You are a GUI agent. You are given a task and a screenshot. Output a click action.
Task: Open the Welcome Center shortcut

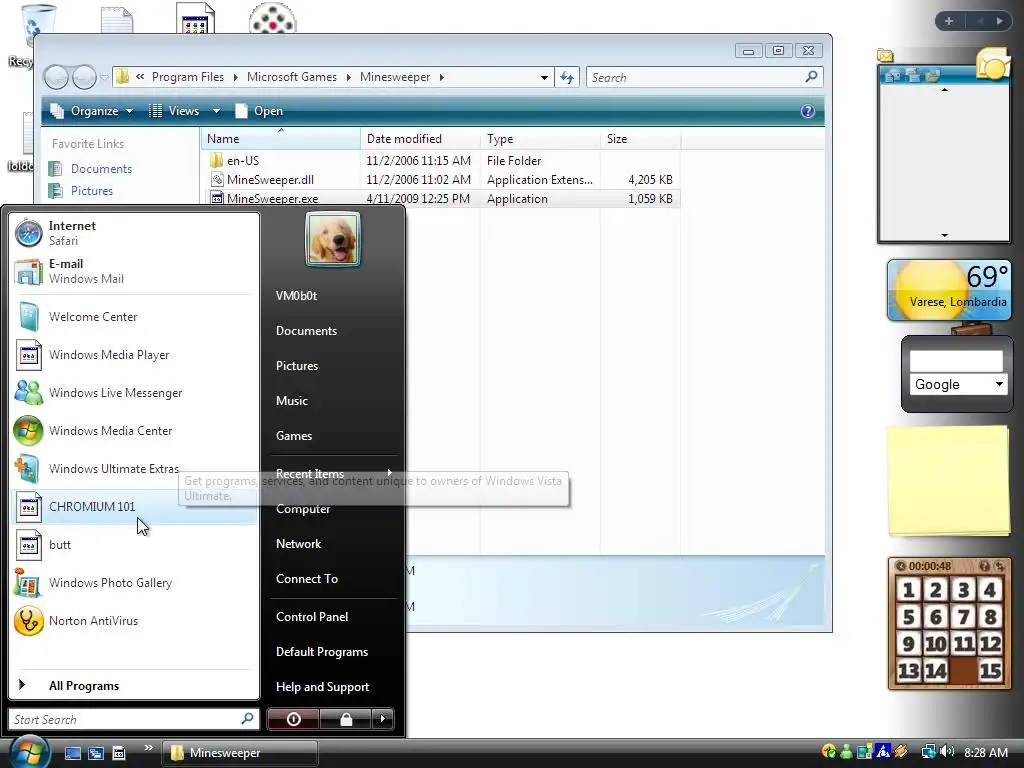pyautogui.click(x=134, y=317)
